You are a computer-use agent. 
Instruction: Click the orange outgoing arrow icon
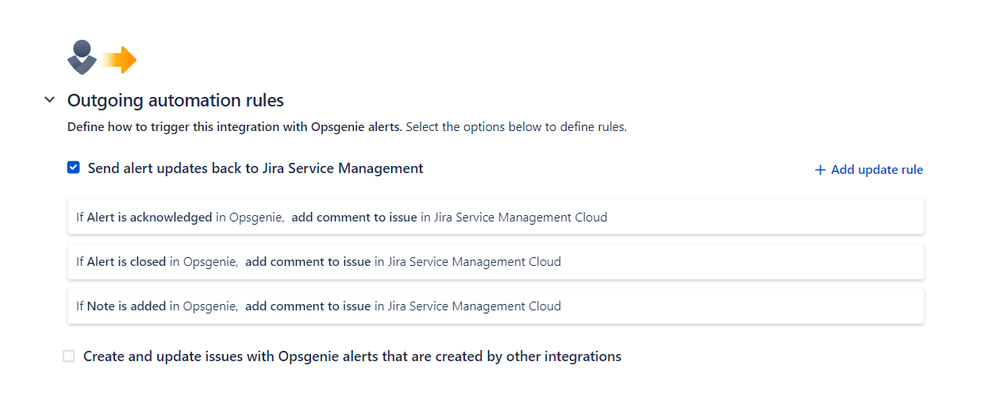[x=120, y=60]
